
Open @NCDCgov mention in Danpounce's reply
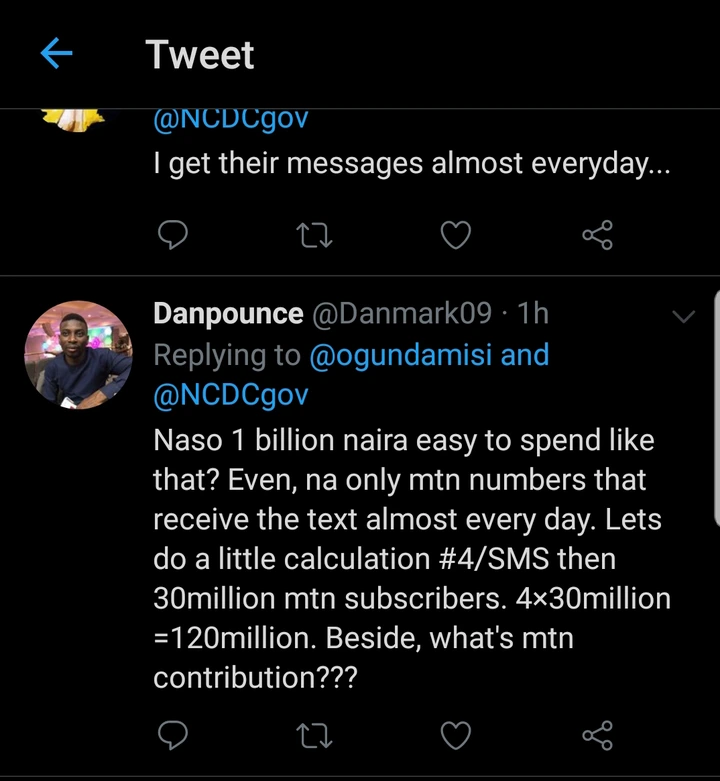(231, 395)
